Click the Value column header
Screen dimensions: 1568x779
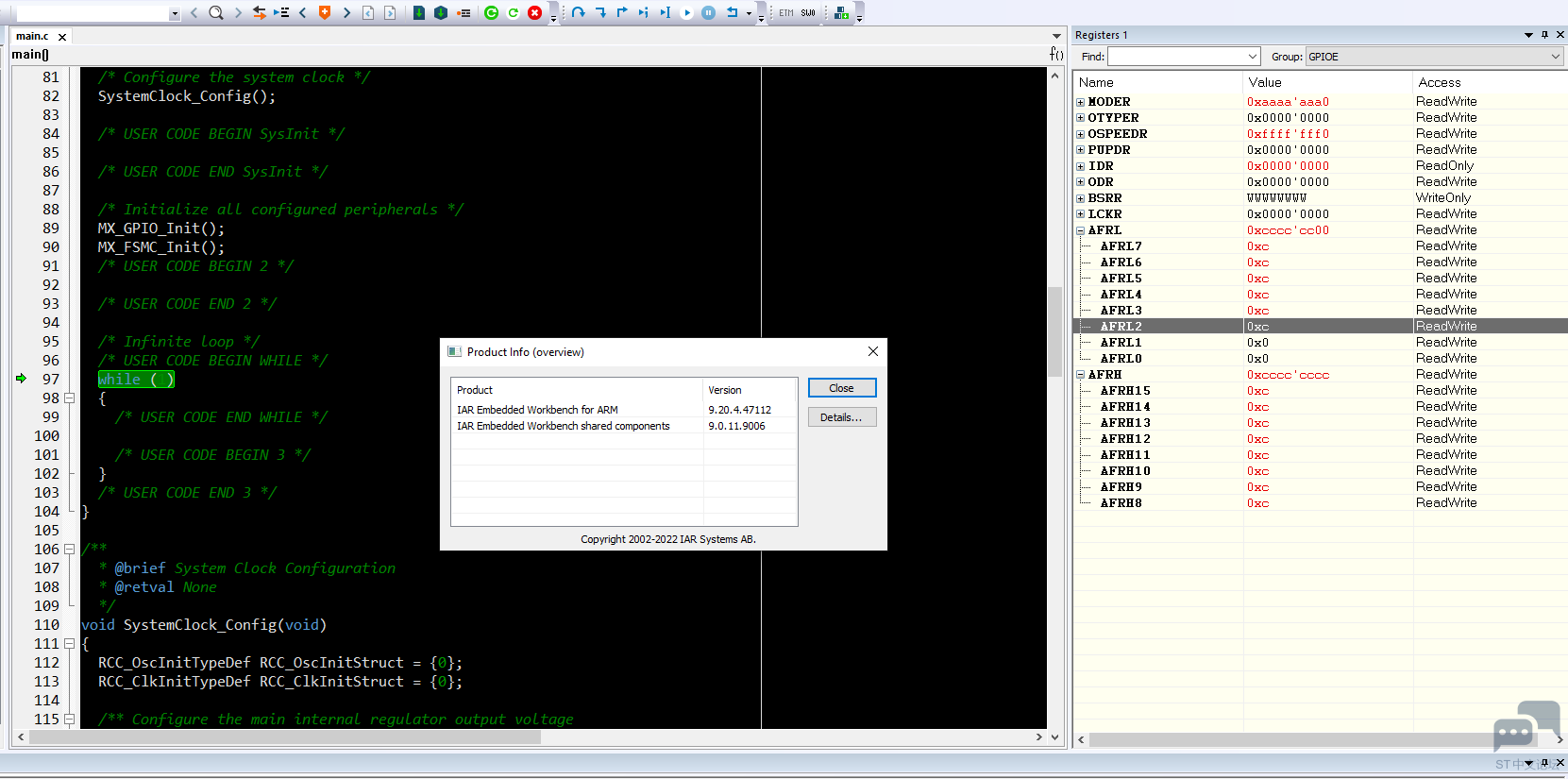tap(1265, 82)
